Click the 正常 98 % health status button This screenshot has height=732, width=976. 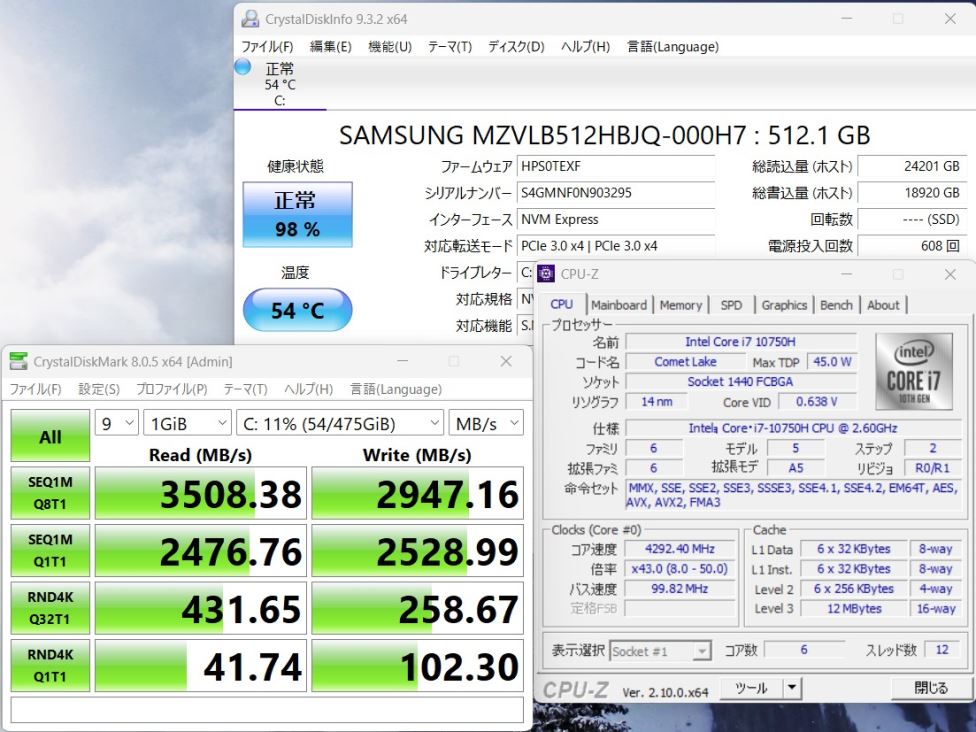[298, 214]
